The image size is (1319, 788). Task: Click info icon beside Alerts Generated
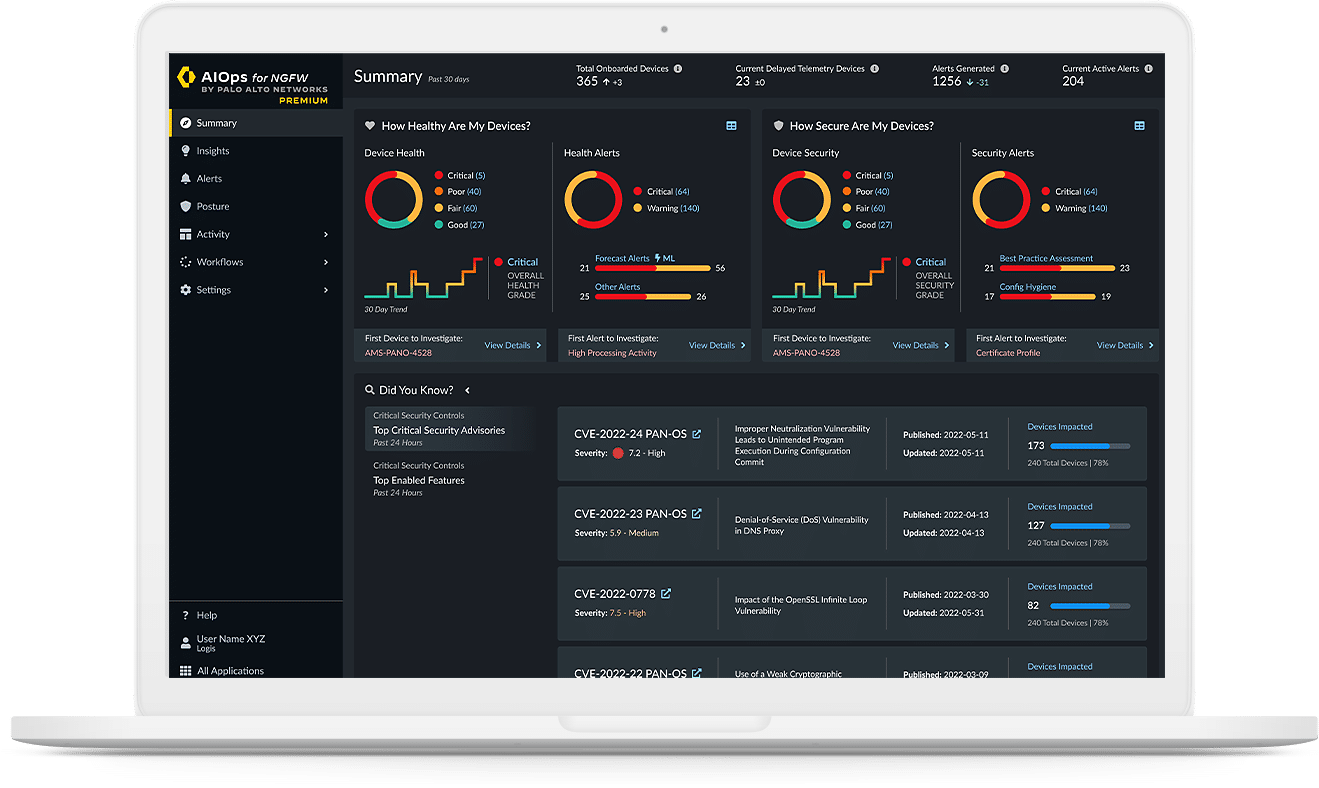[1004, 69]
